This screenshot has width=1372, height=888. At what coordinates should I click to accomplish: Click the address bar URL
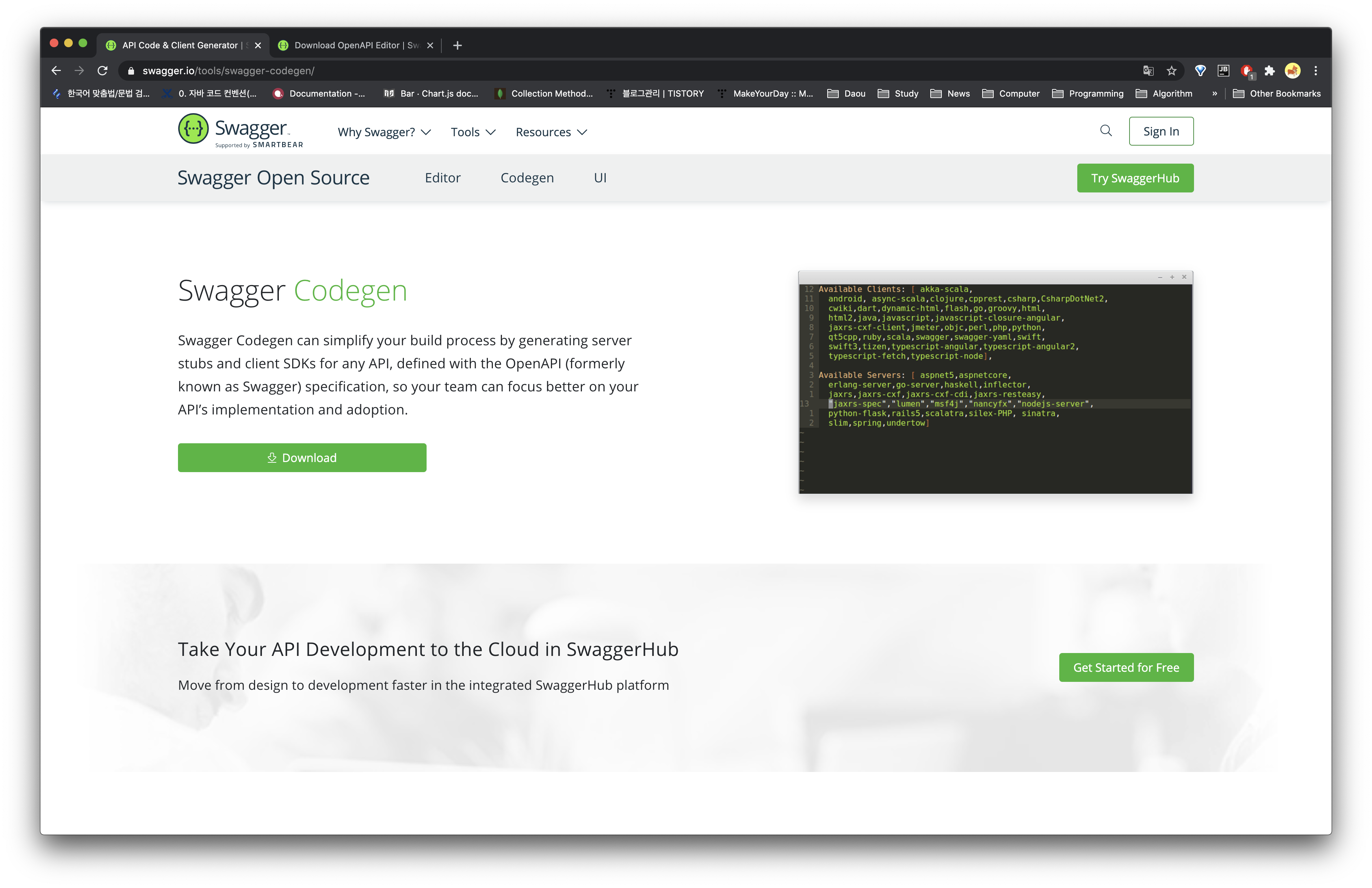point(228,71)
